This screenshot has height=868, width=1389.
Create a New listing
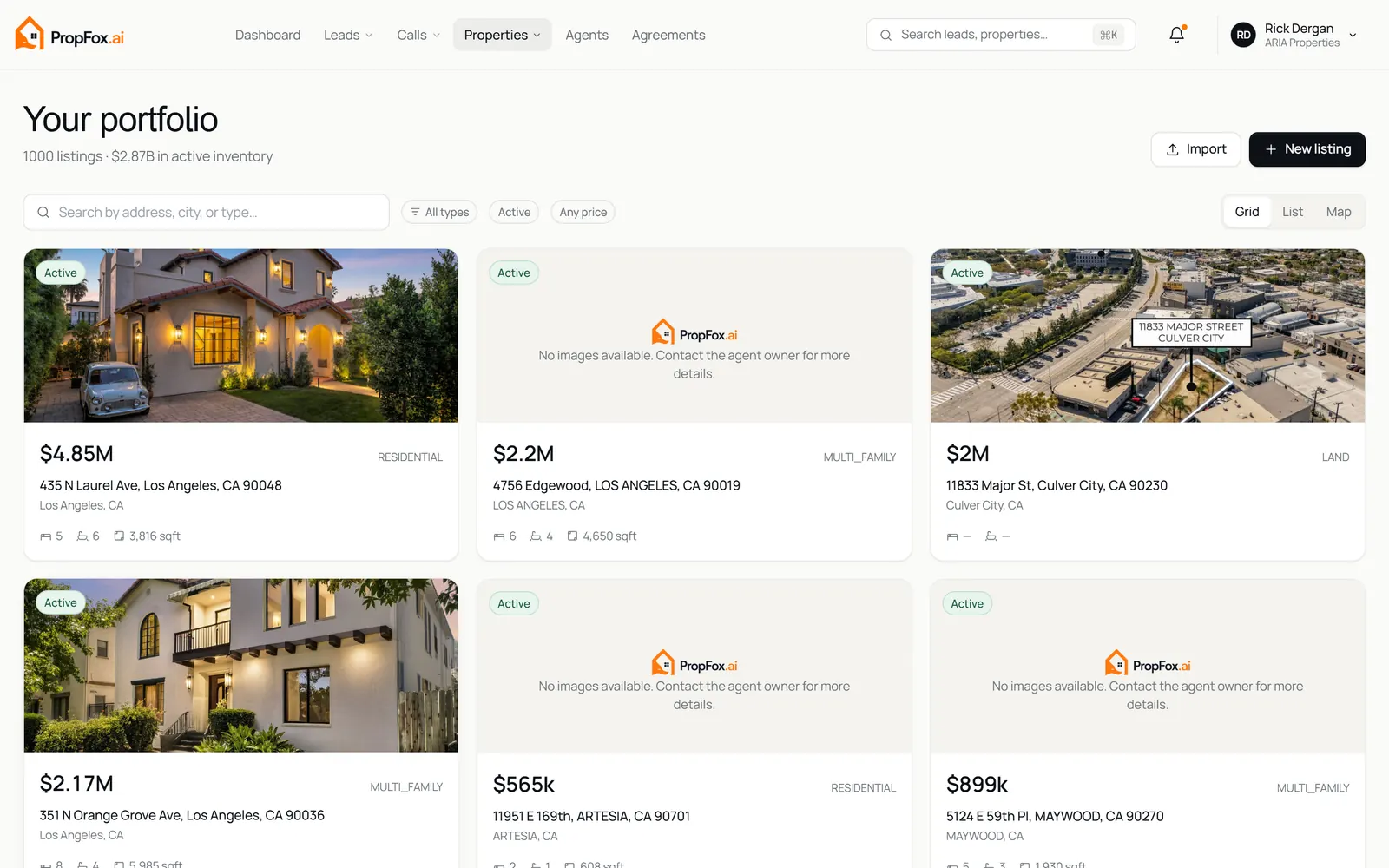1307,149
